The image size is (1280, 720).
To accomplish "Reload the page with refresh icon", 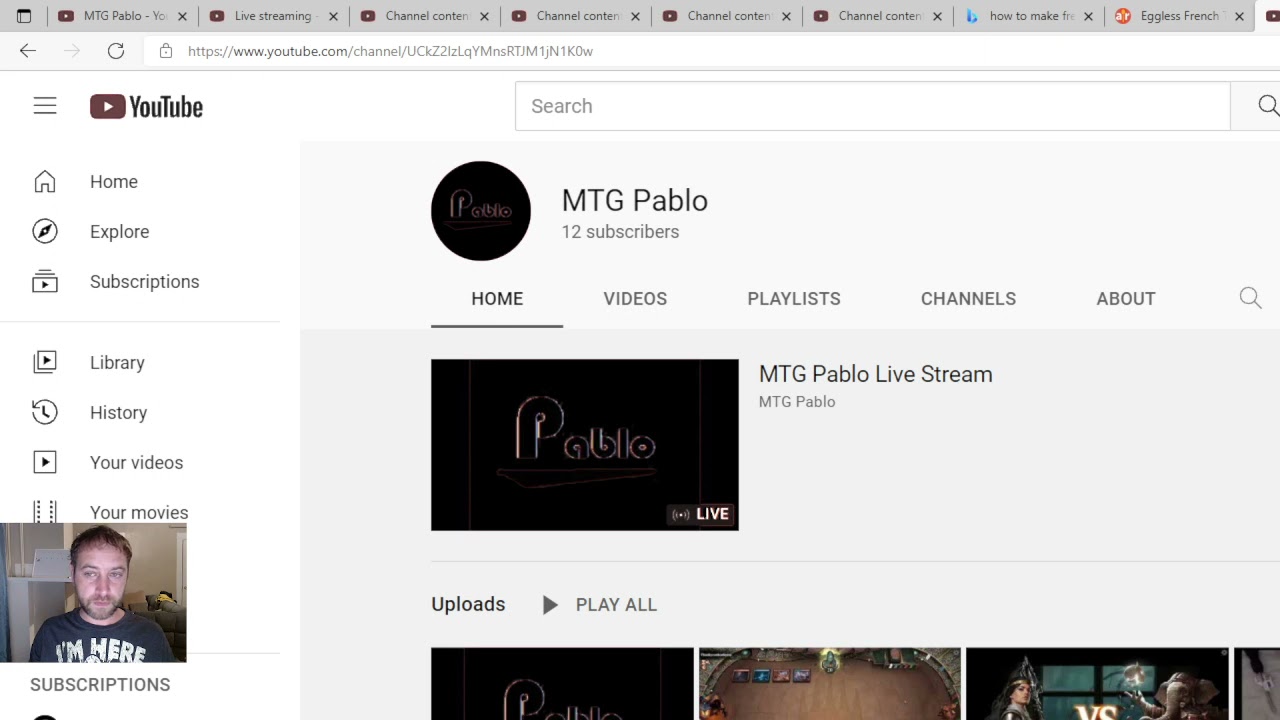I will click(116, 51).
